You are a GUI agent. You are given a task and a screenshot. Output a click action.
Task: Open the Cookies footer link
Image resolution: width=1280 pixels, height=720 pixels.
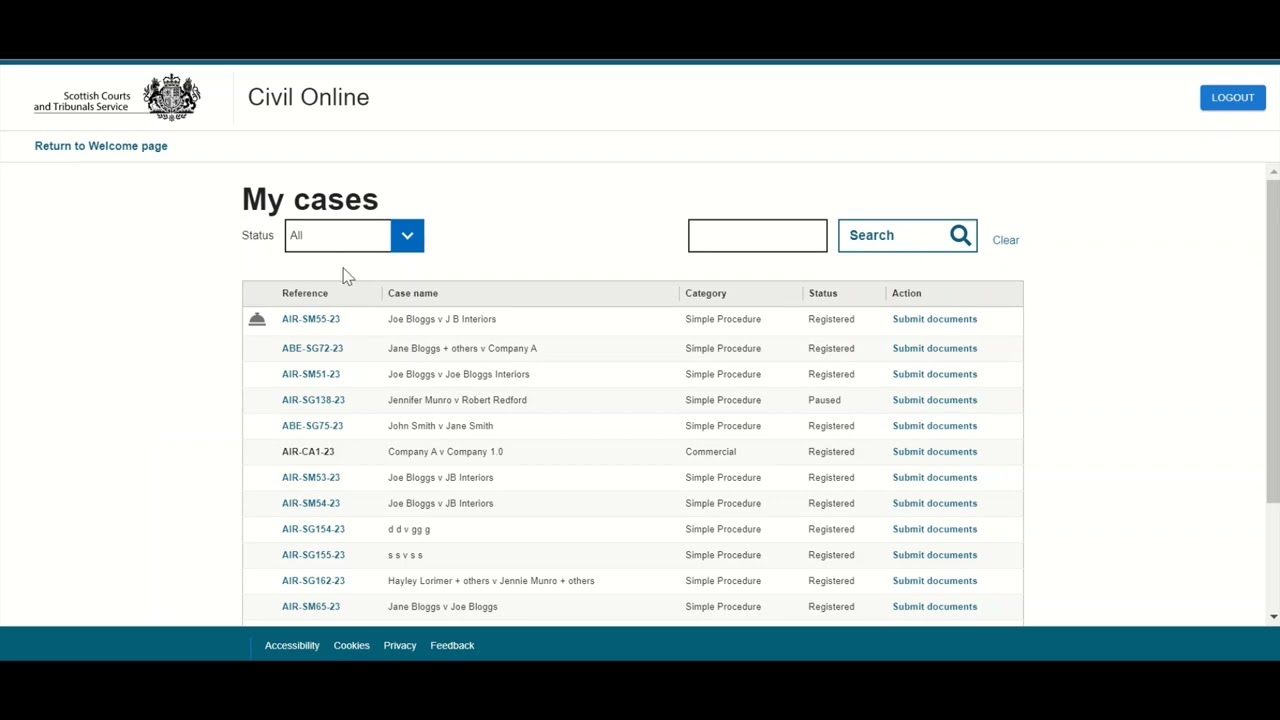[352, 646]
